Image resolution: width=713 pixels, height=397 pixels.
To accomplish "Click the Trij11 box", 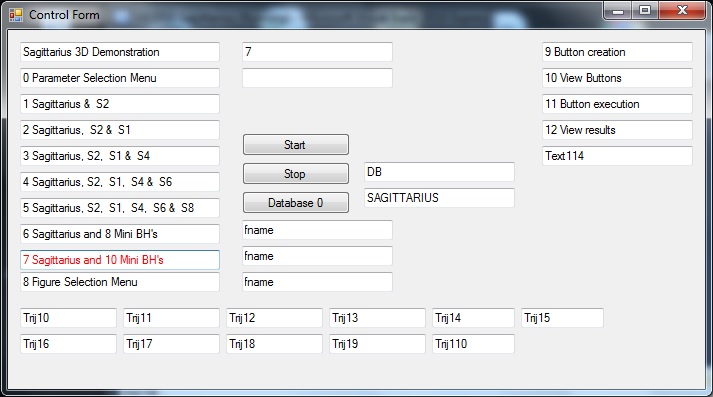I will pos(171,318).
